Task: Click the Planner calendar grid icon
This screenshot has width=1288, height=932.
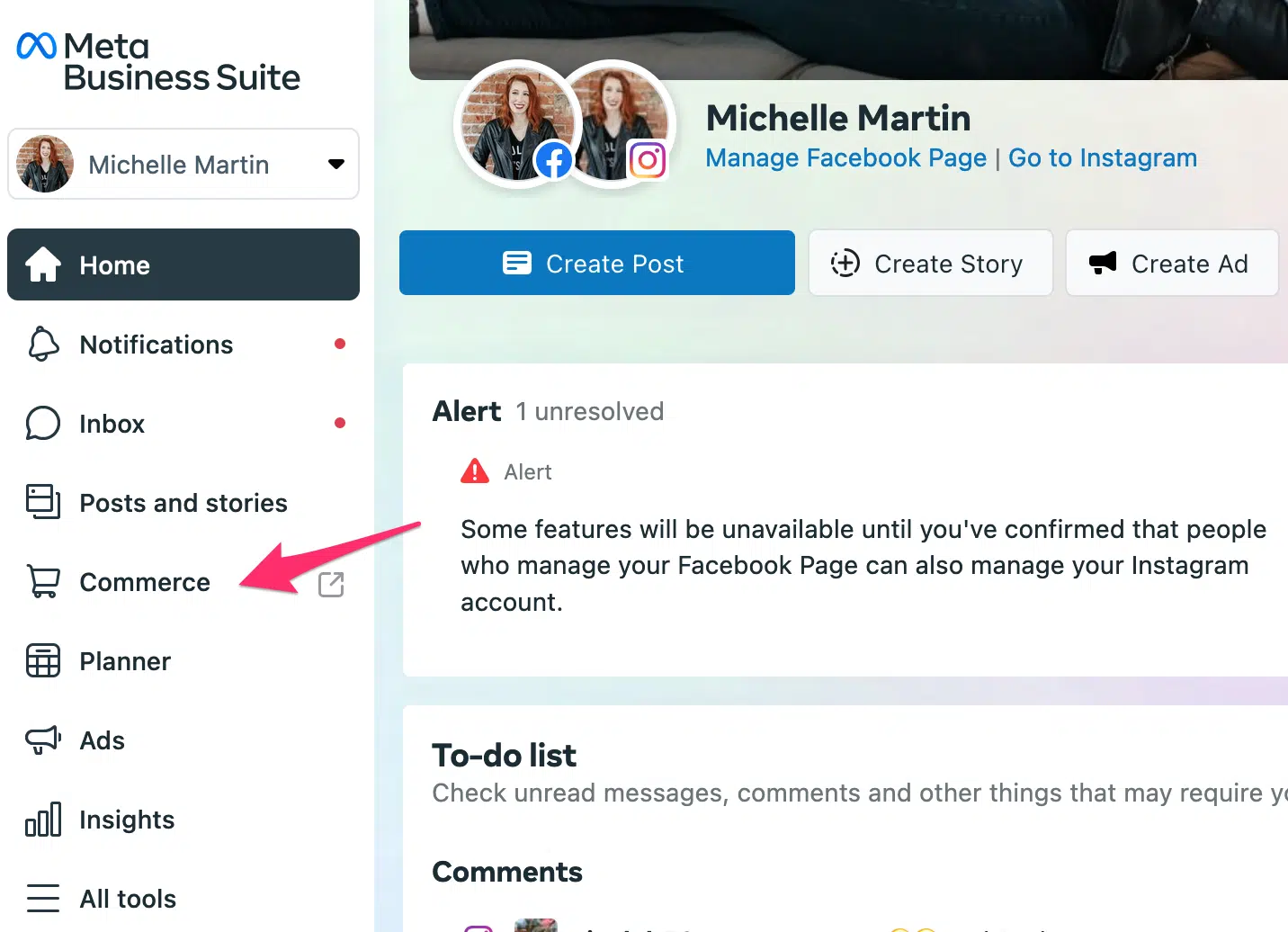Action: (43, 660)
